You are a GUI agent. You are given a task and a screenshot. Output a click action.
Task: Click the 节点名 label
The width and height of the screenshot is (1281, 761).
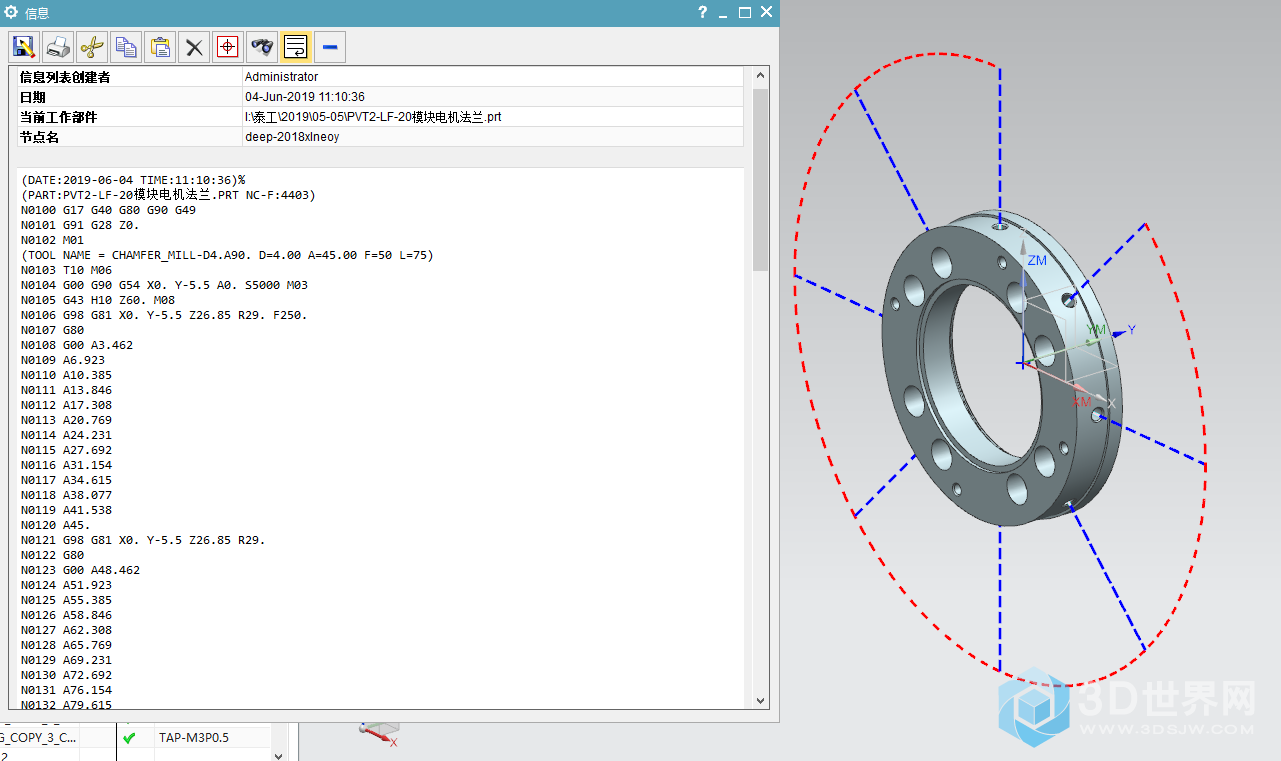coord(40,137)
